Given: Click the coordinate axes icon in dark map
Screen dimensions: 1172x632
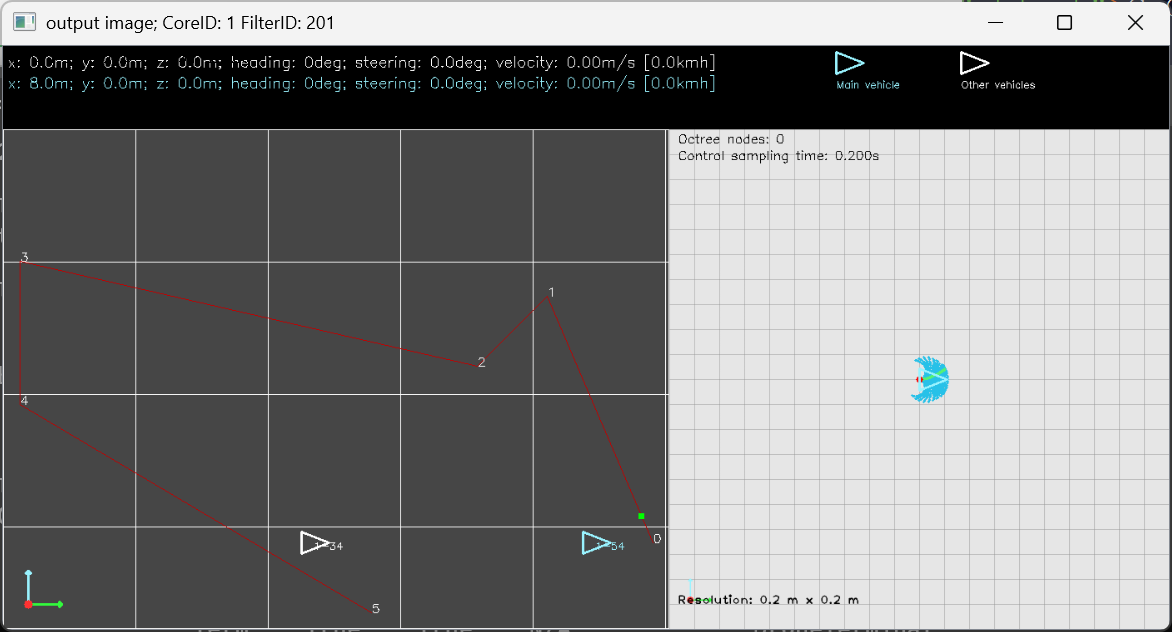Looking at the screenshot, I should 40,592.
